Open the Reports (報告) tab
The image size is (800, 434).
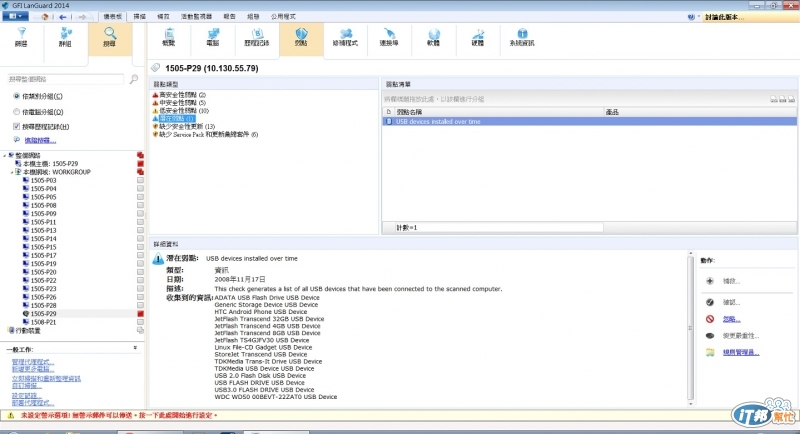(230, 17)
